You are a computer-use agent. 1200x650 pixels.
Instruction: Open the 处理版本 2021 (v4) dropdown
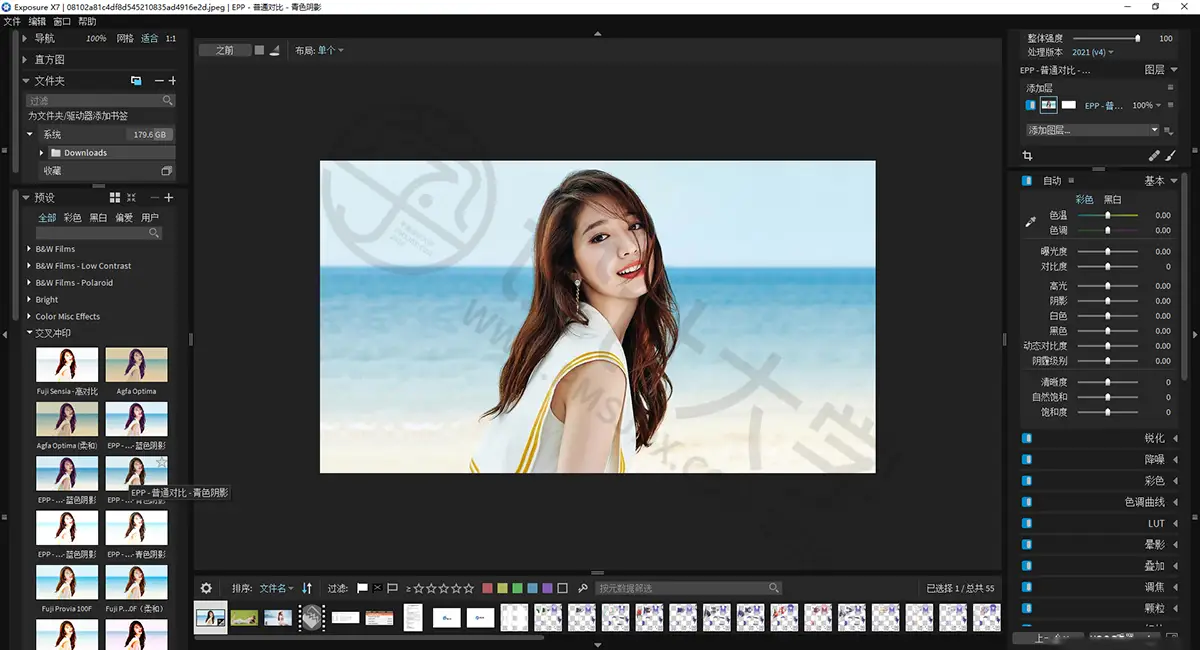coord(1094,52)
